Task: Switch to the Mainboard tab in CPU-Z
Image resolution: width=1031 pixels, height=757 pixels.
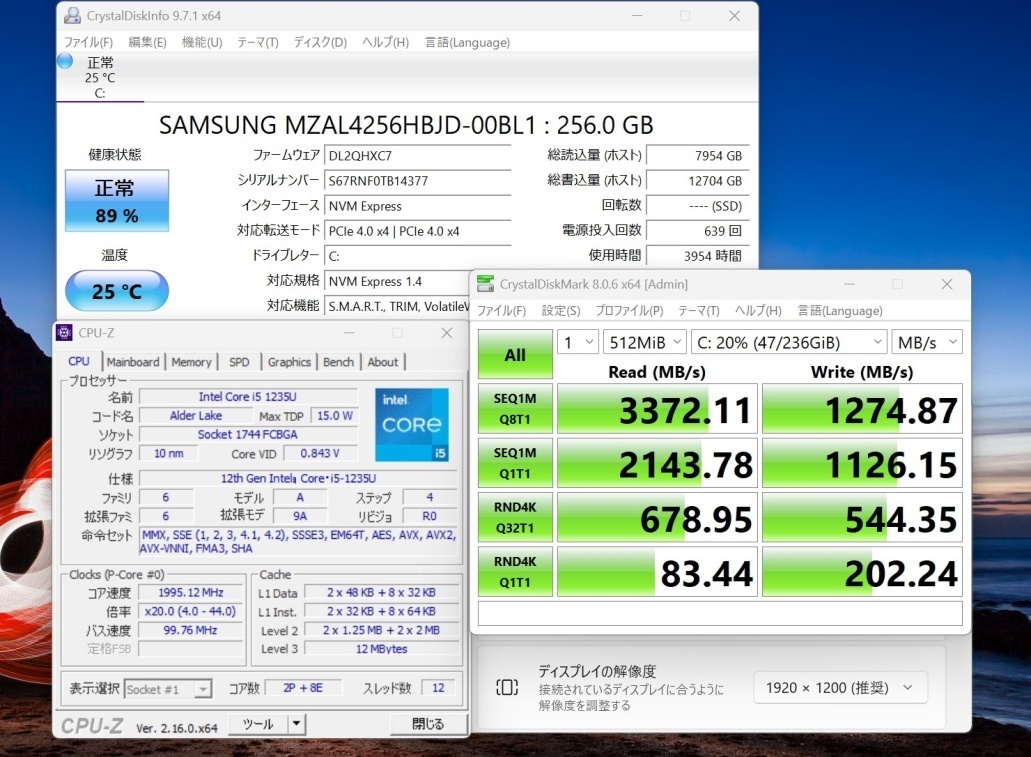Action: click(133, 362)
